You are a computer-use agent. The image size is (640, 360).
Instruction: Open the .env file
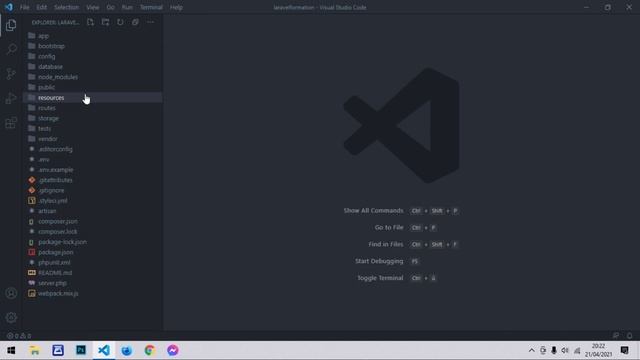point(93,160)
